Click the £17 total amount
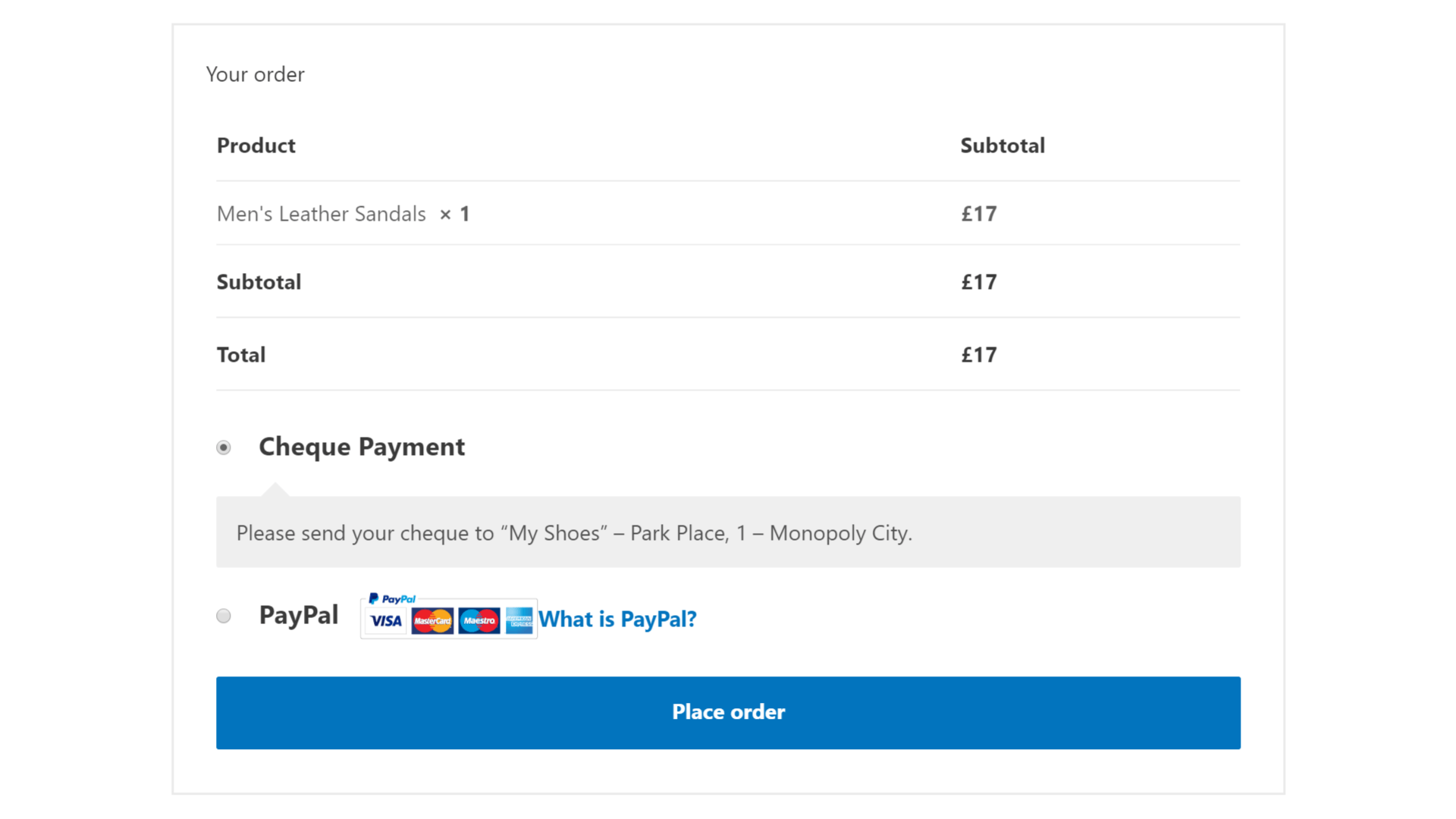 (979, 355)
